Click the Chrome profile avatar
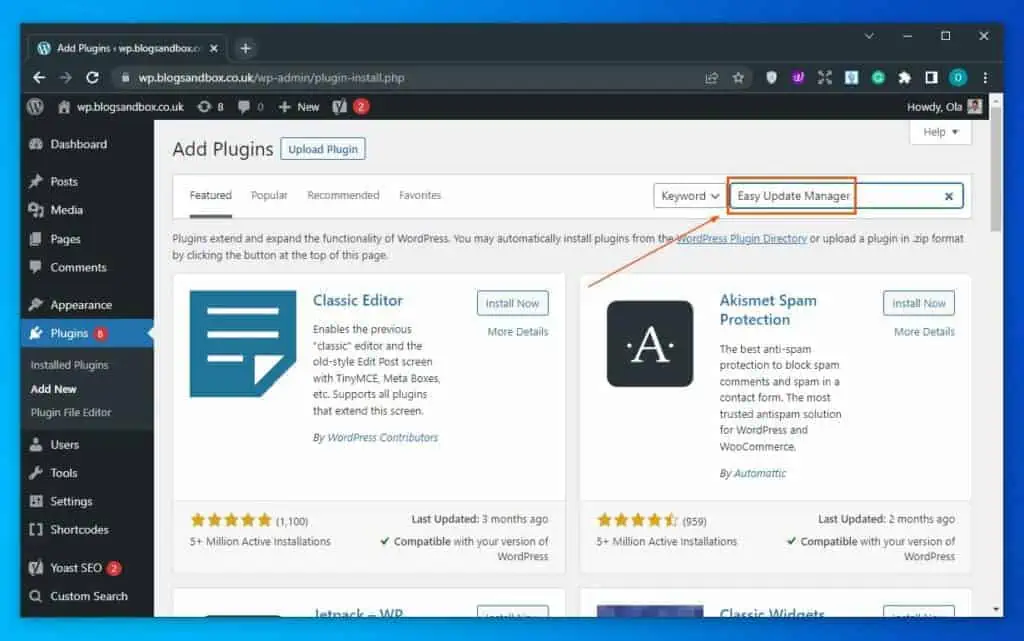Viewport: 1024px width, 641px height. coord(956,77)
